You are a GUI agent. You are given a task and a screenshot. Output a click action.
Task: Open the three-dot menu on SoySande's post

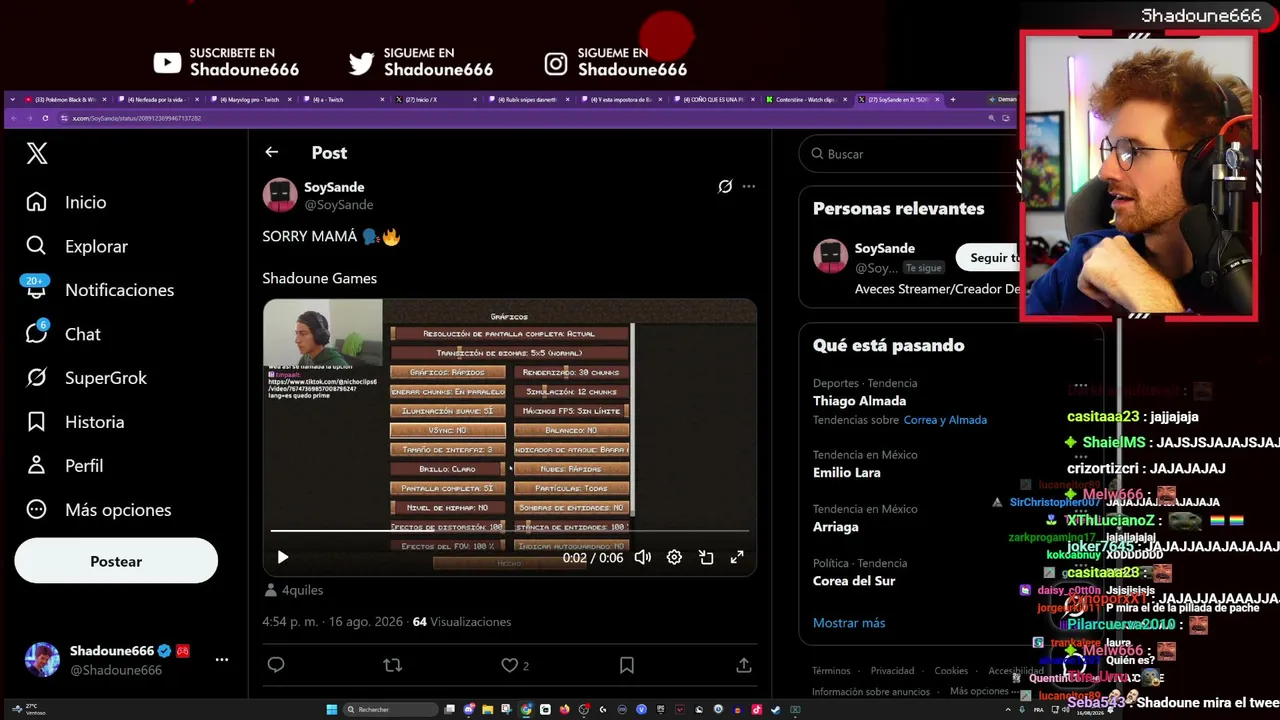click(749, 186)
